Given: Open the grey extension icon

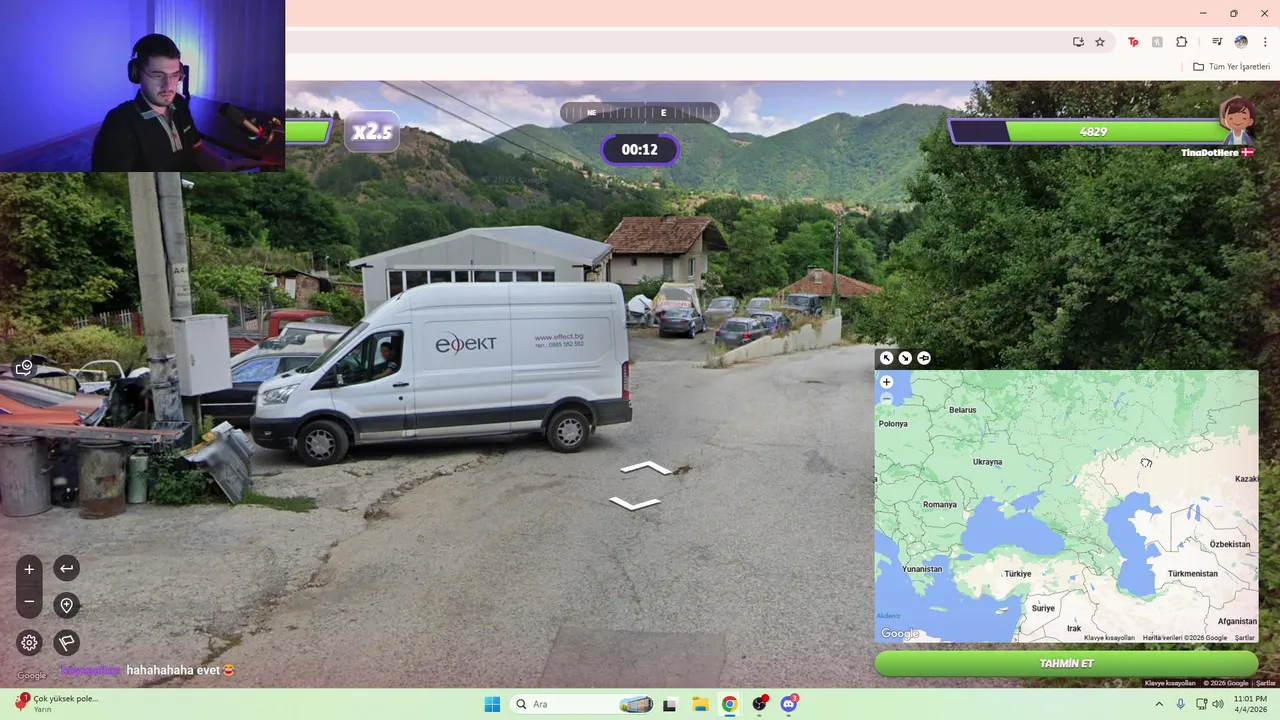Looking at the screenshot, I should coord(1157,42).
